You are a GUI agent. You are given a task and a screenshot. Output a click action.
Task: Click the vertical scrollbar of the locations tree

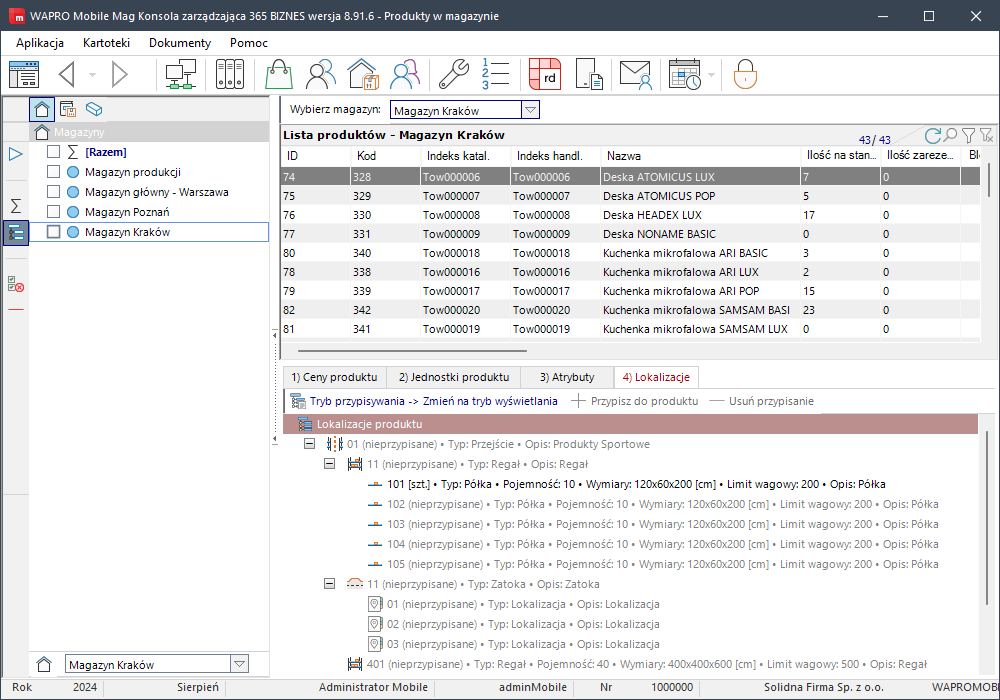[x=987, y=517]
